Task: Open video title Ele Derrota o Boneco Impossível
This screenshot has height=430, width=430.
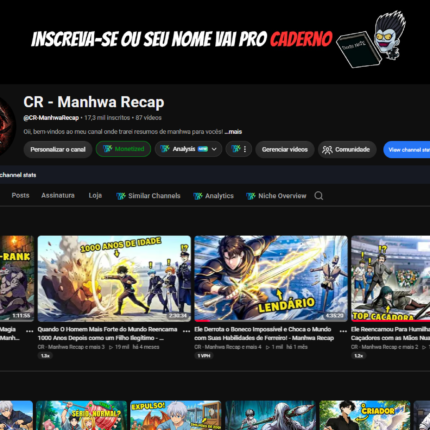Action: tap(264, 333)
